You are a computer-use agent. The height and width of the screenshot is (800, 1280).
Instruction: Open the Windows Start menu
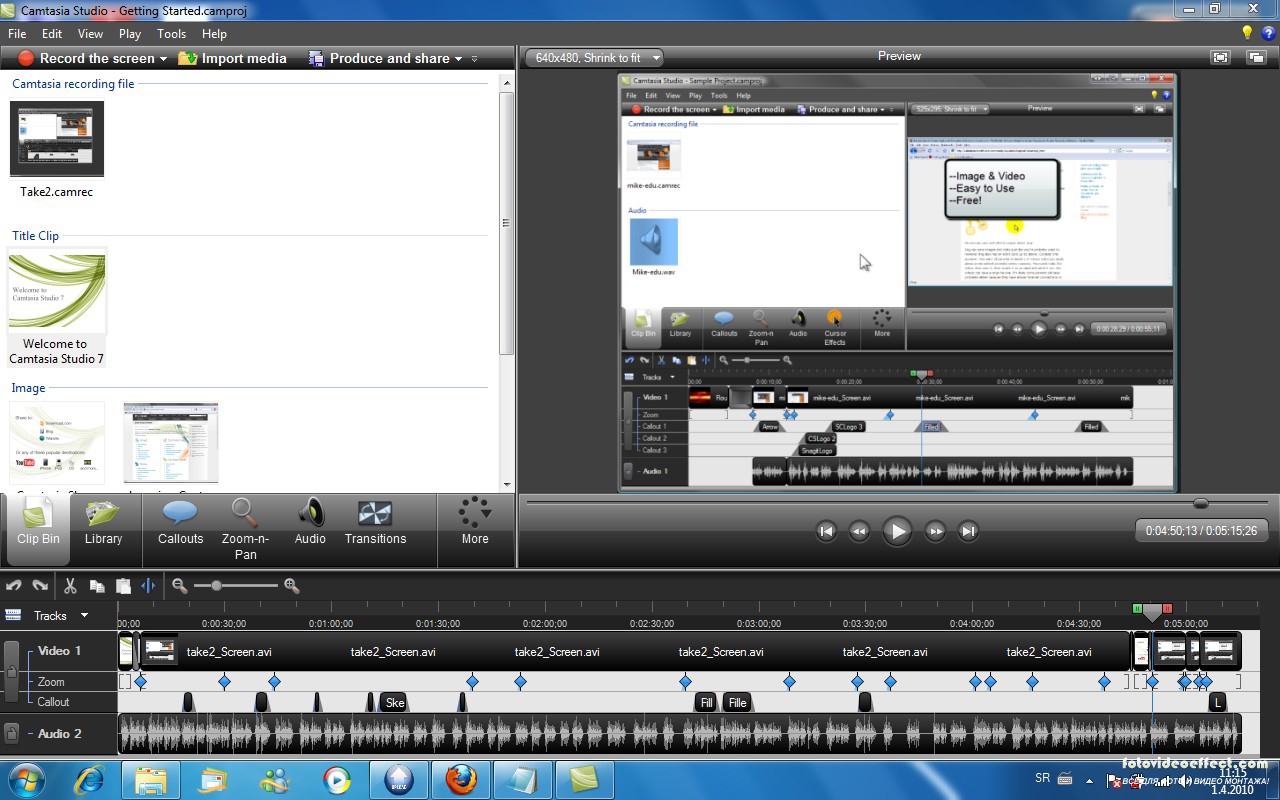[25, 779]
